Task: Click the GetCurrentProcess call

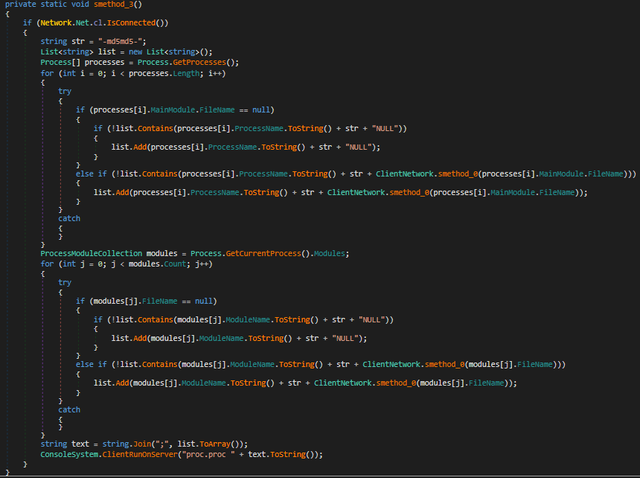Action: pos(263,253)
